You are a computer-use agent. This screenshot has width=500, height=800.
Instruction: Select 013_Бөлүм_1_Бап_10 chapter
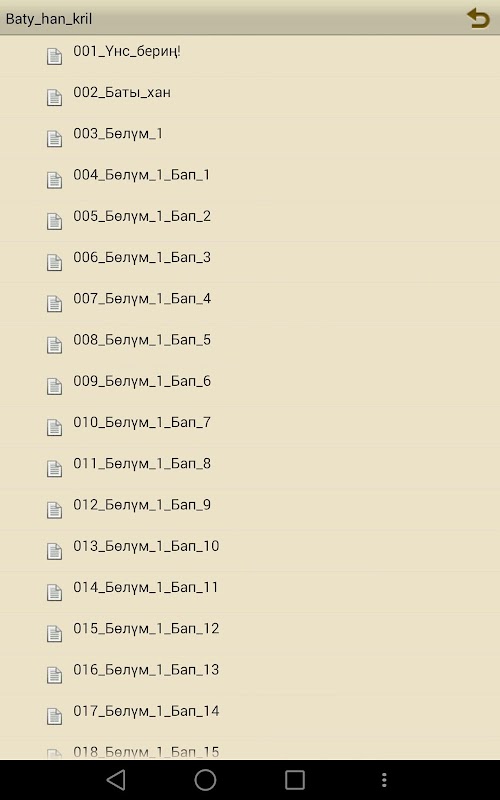coord(250,551)
